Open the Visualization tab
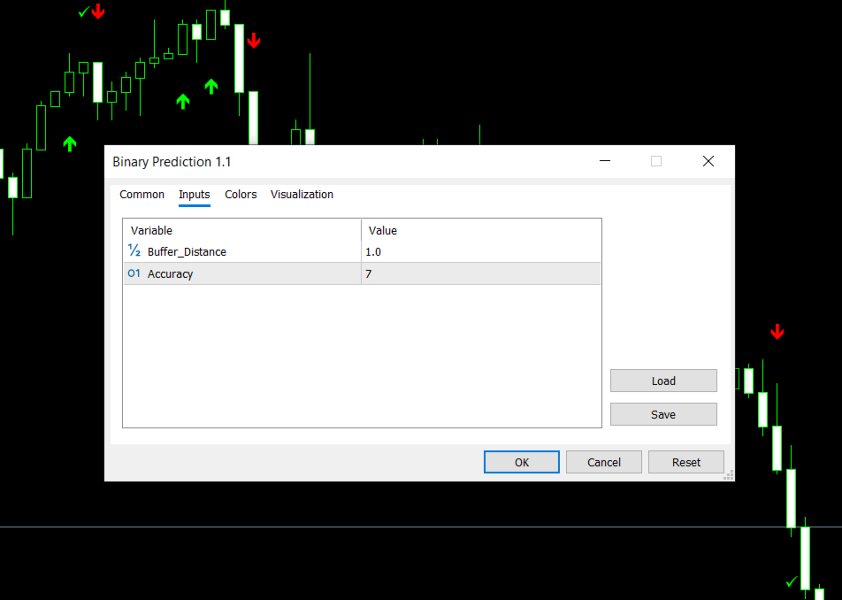The image size is (842, 600). (x=302, y=194)
